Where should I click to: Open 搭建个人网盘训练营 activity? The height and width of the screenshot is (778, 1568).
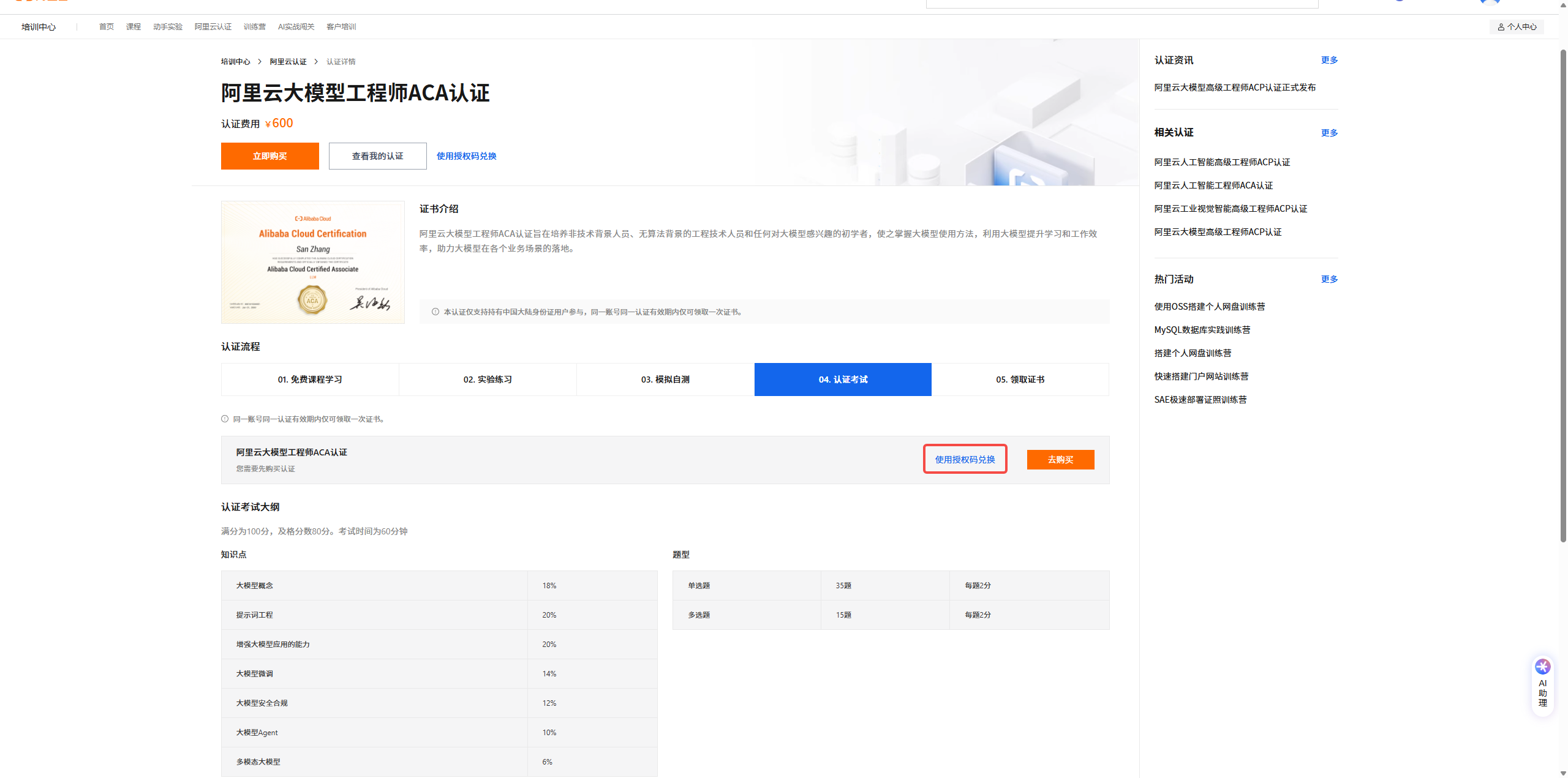click(x=1193, y=353)
